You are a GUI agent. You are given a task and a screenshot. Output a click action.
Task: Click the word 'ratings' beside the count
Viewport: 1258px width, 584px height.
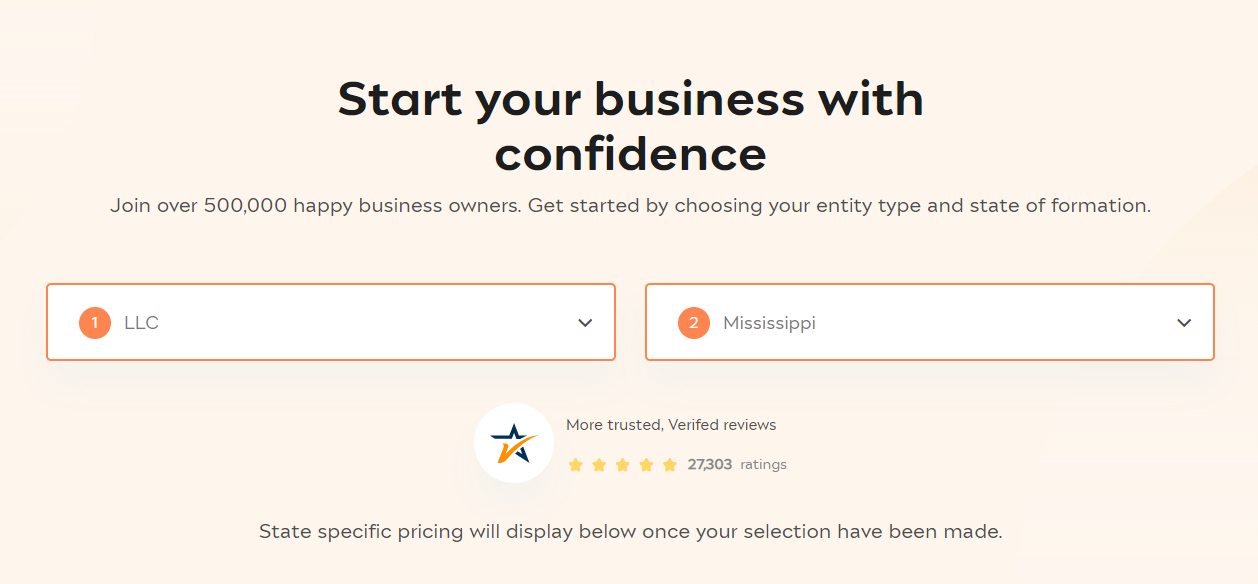click(x=764, y=465)
